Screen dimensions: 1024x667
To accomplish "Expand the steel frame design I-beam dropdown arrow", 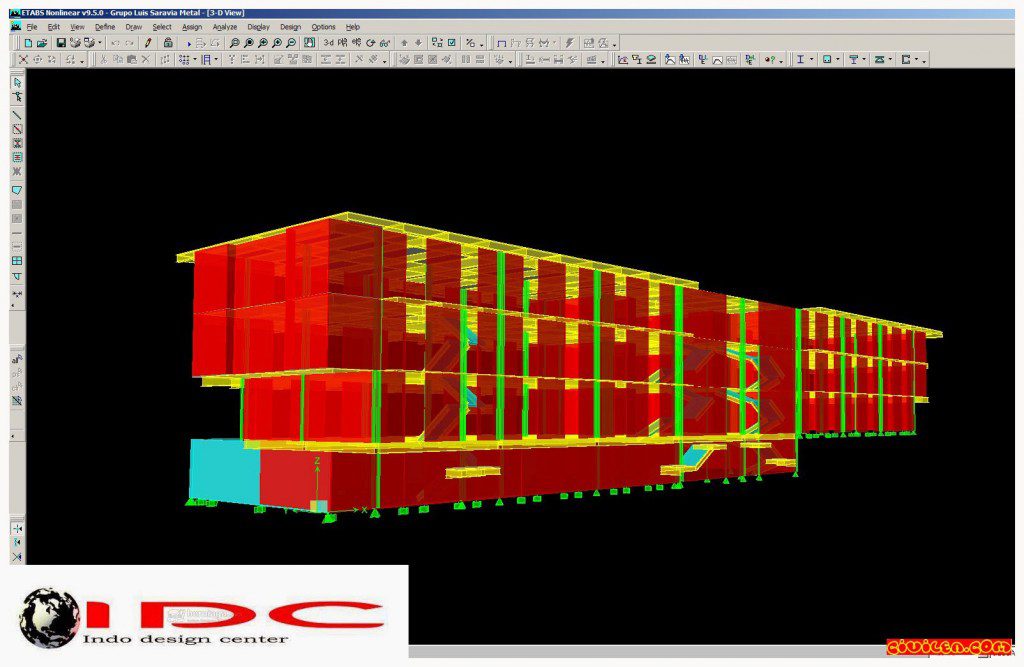I will (x=812, y=59).
